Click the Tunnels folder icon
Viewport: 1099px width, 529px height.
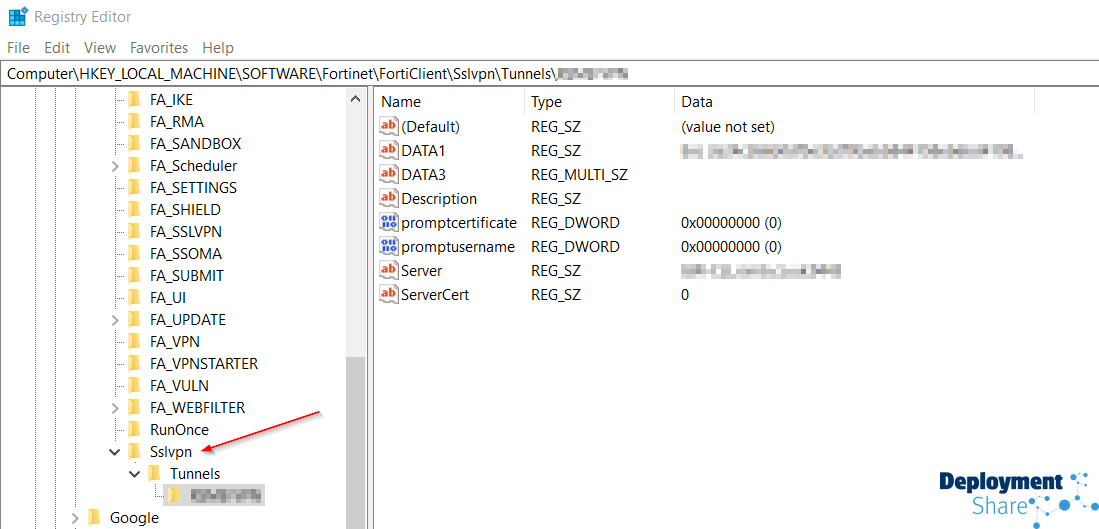click(154, 473)
